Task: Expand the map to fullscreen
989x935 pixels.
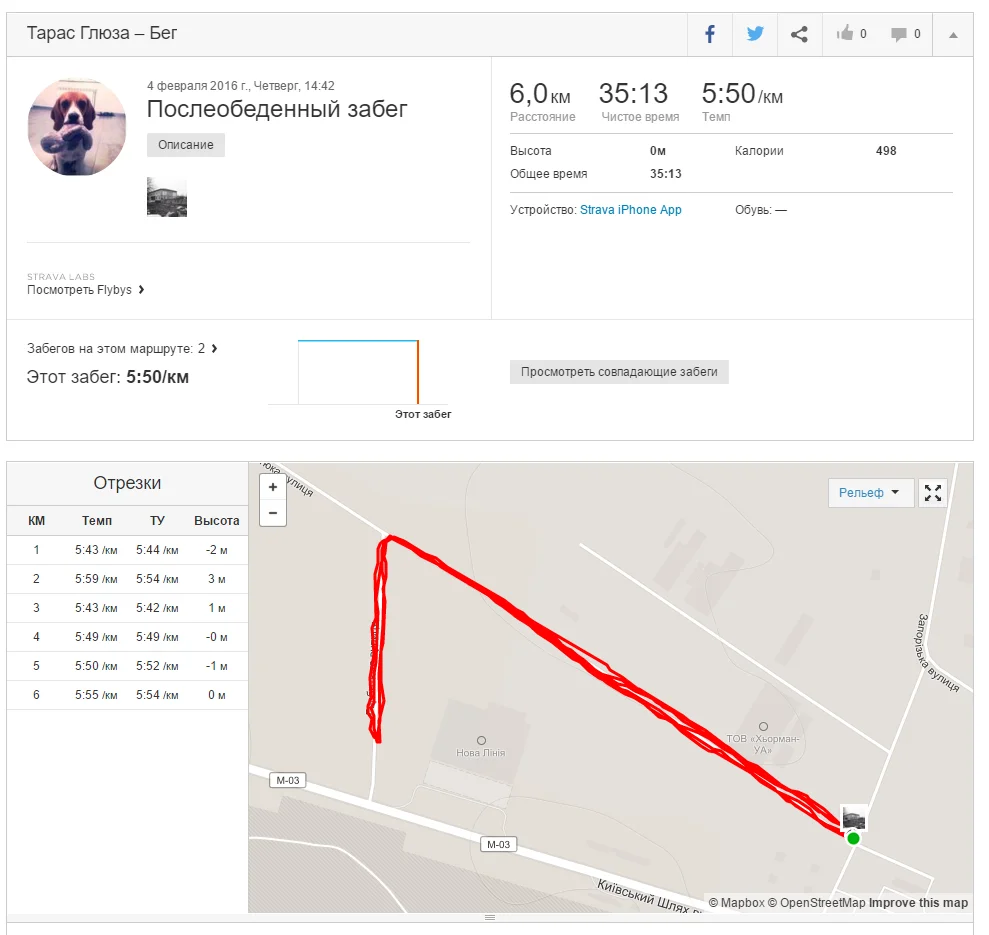Action: click(933, 493)
